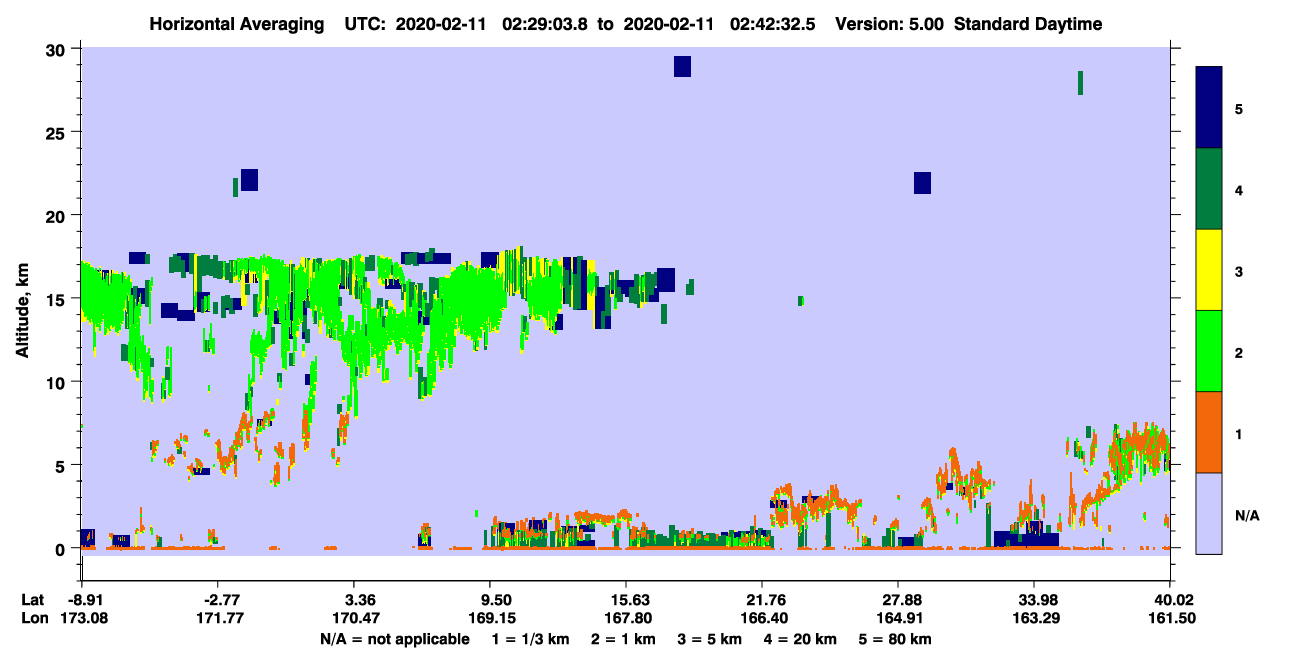Click the 'Standard Daytime' header text
Screen dimensions: 1300x667
point(1028,24)
